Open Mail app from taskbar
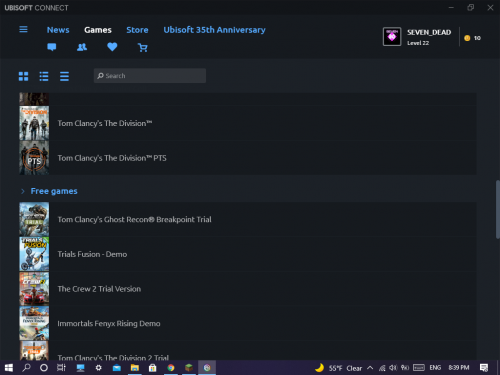This screenshot has width=500, height=375. (117, 368)
